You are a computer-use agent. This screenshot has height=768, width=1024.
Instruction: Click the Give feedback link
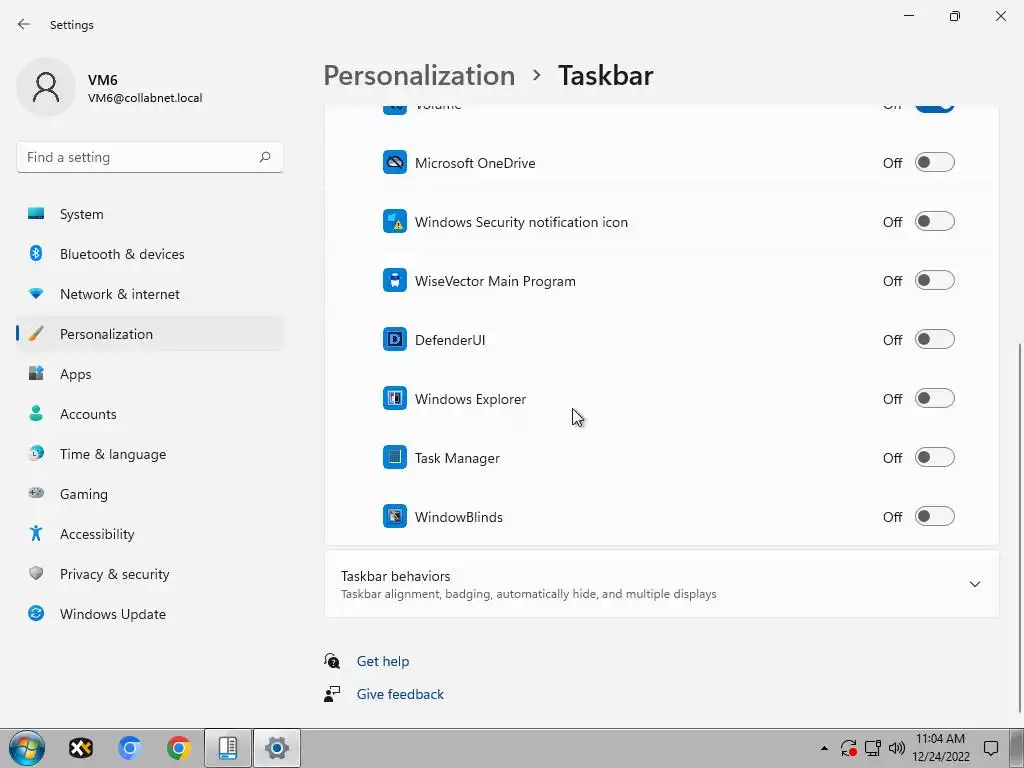coord(400,694)
